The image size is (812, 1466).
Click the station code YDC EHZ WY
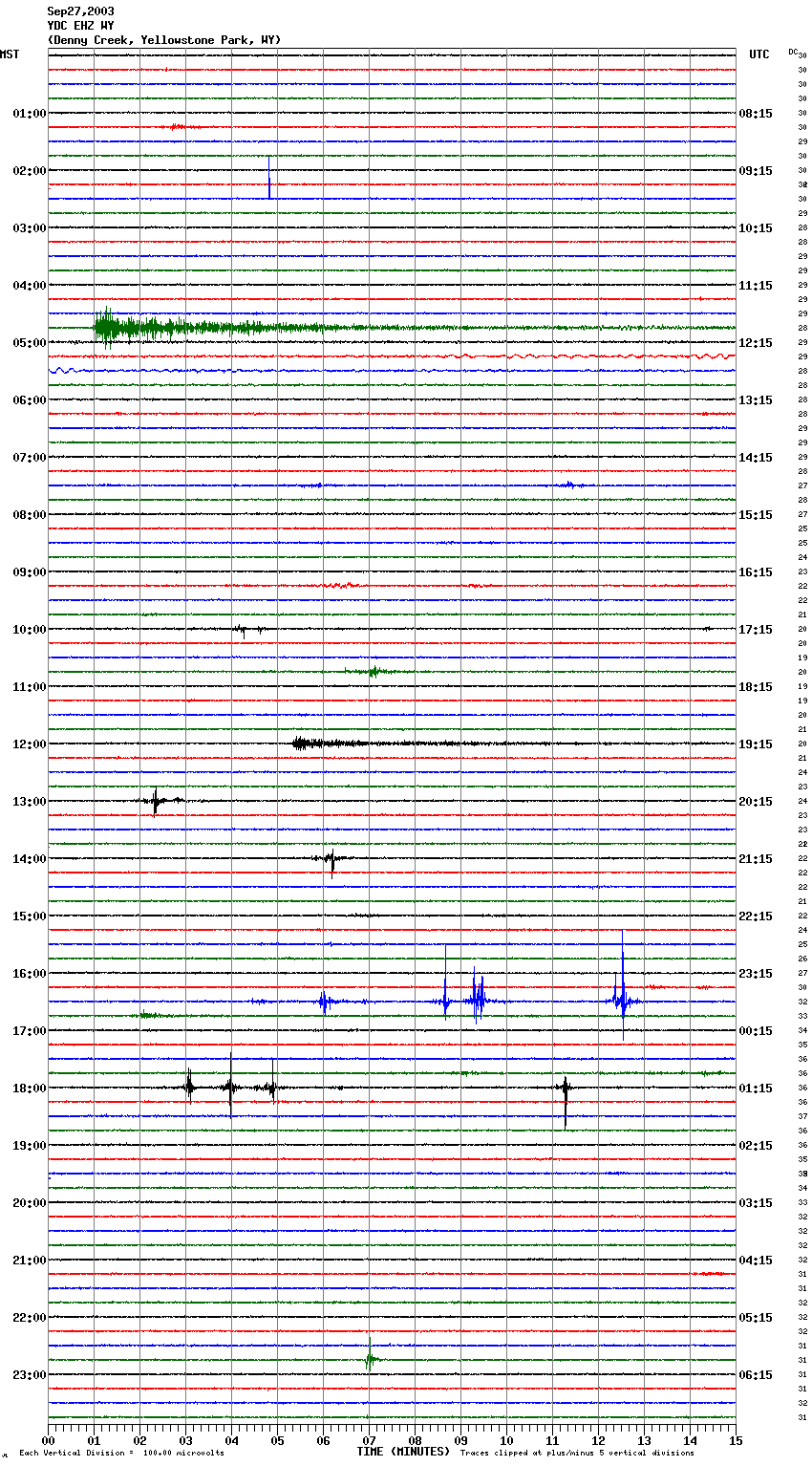click(x=80, y=26)
